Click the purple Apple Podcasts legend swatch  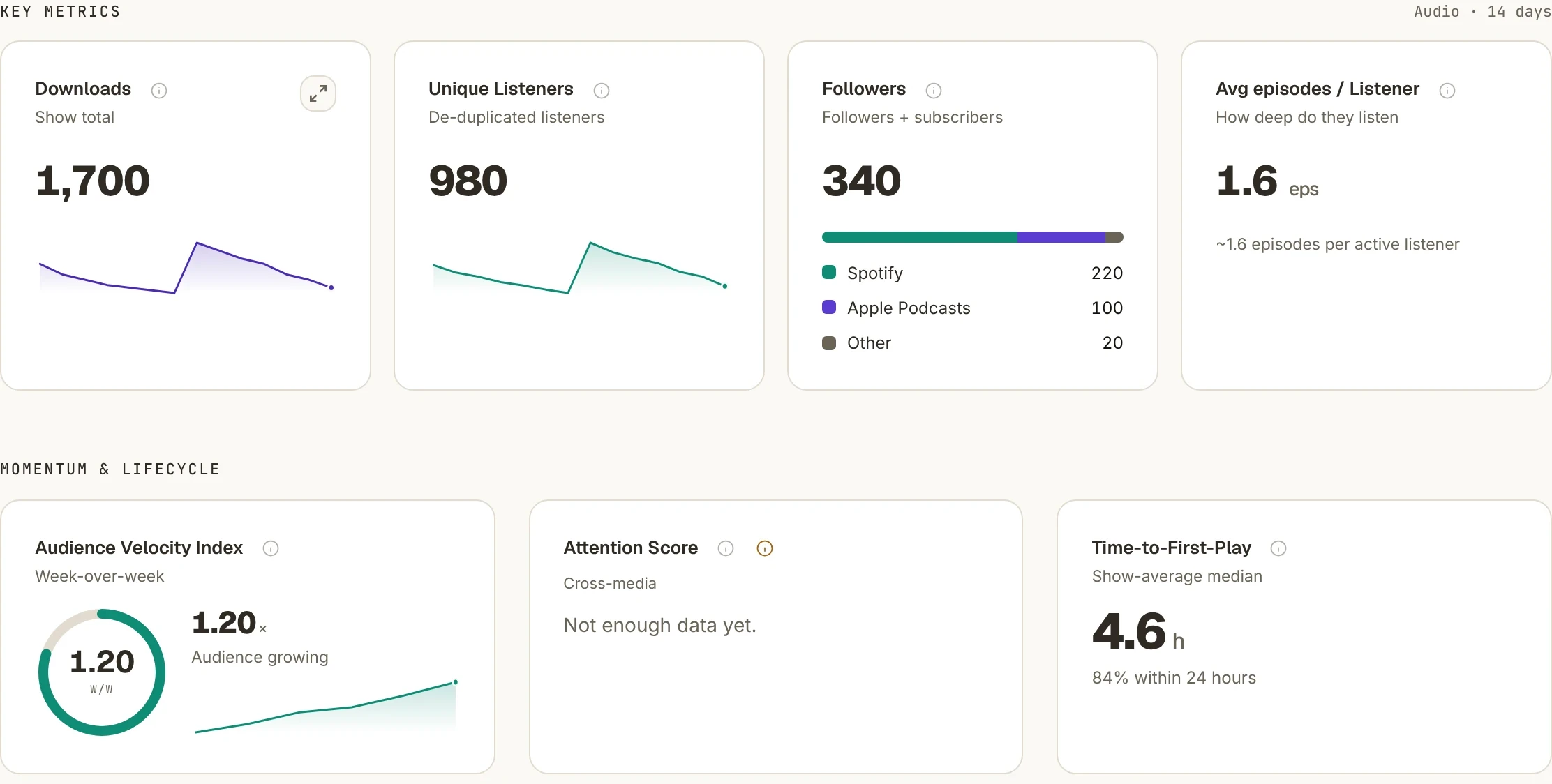coord(829,307)
